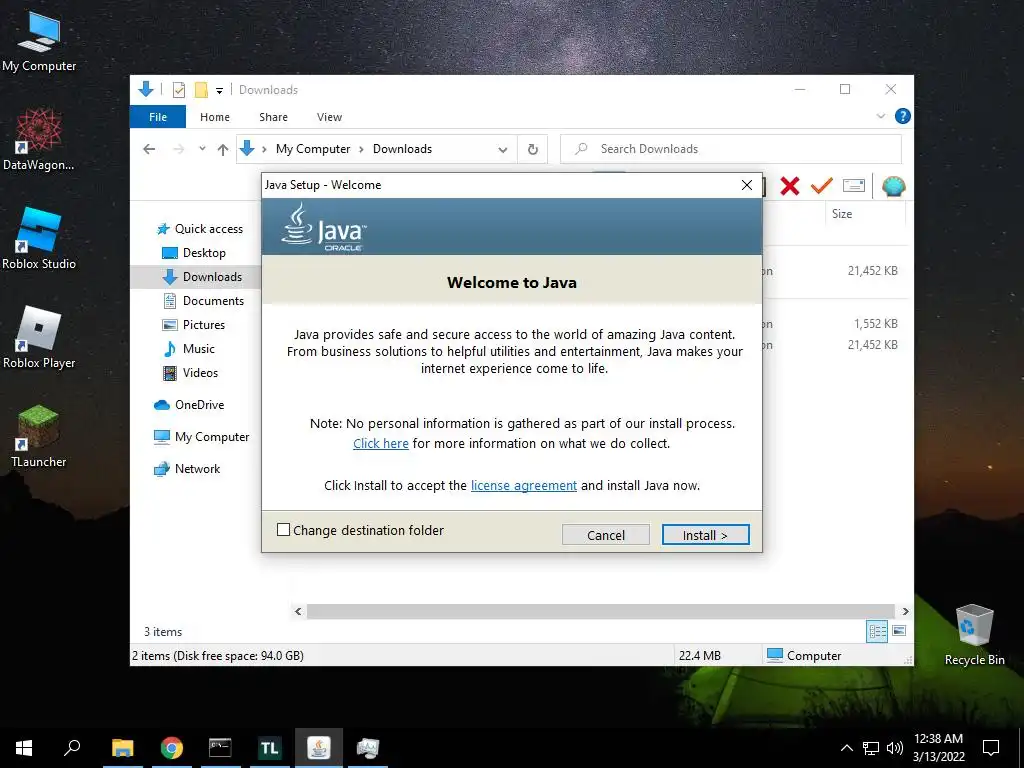Launch Roblox Studio desktop shortcut
Viewport: 1024px width, 768px height.
[x=39, y=238]
